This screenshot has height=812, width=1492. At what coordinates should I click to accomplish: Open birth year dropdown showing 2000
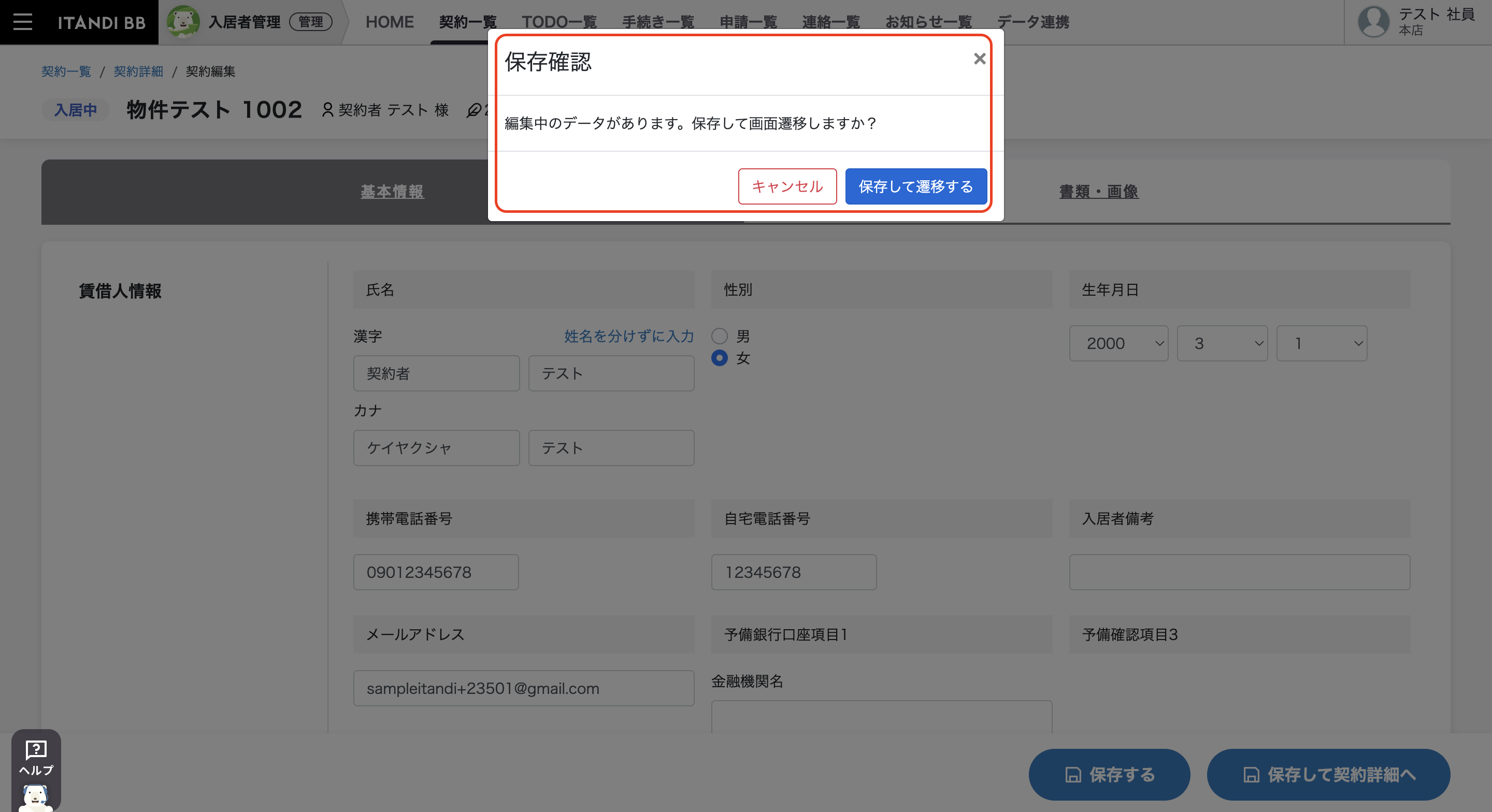click(1118, 343)
